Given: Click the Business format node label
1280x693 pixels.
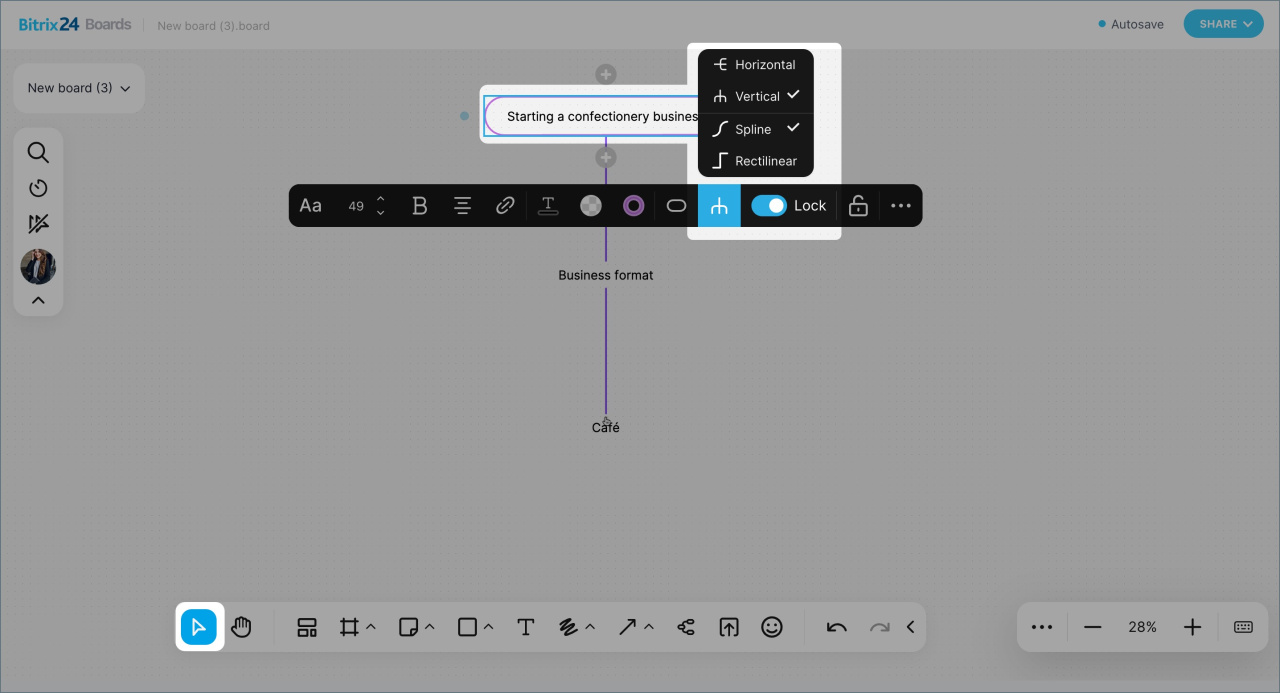Looking at the screenshot, I should click(606, 275).
